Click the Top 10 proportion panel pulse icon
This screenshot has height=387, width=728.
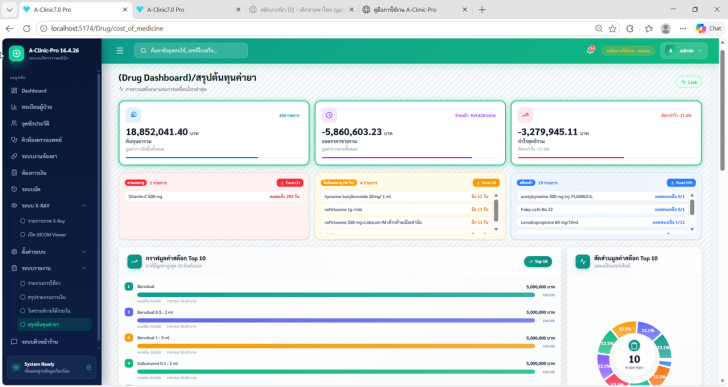(583, 262)
